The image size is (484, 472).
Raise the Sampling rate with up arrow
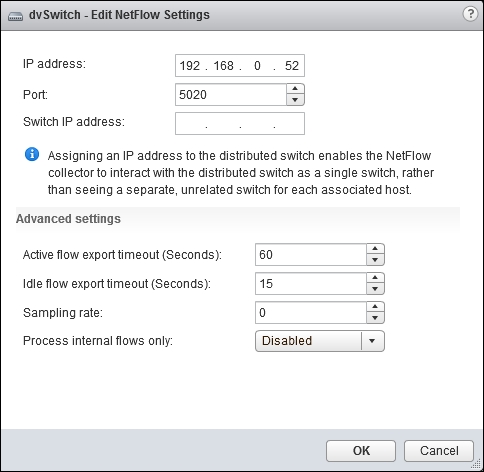click(x=375, y=307)
